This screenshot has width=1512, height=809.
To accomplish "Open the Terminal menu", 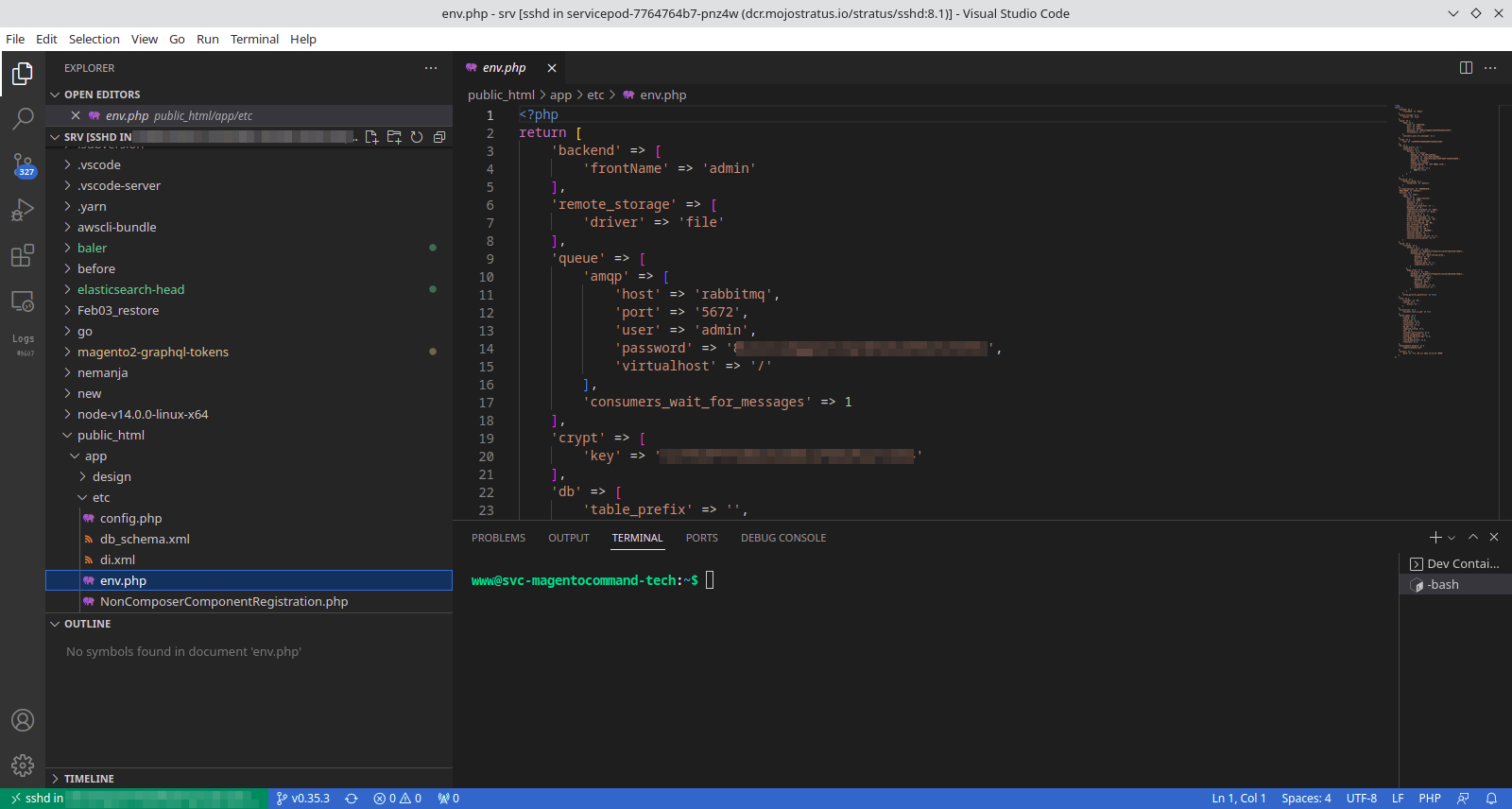I will point(254,40).
